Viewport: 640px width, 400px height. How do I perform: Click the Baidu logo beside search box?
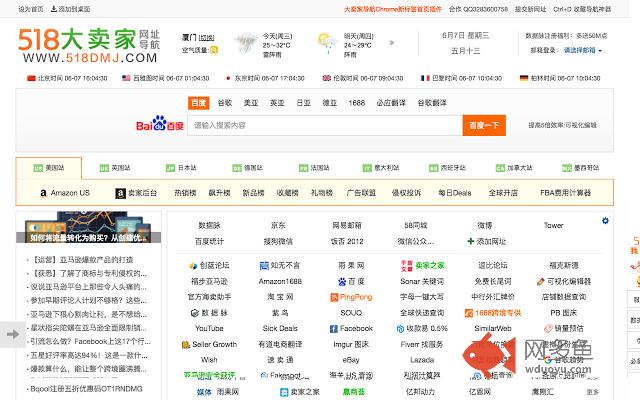(160, 124)
